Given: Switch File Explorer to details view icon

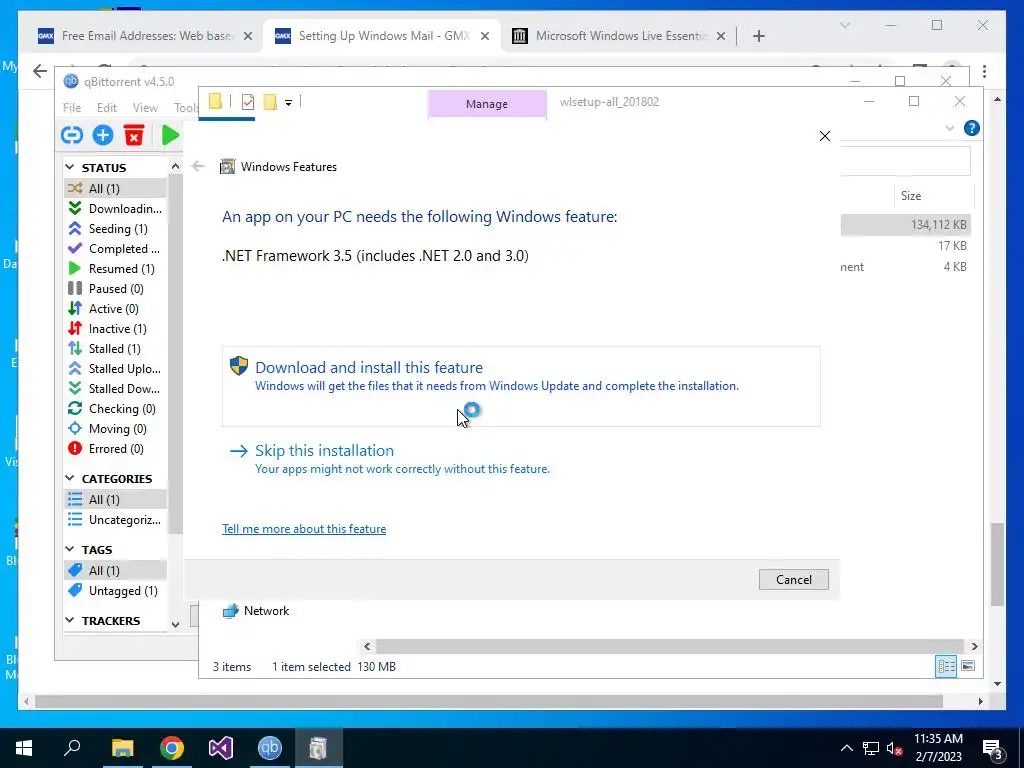Looking at the screenshot, I should pos(946,666).
